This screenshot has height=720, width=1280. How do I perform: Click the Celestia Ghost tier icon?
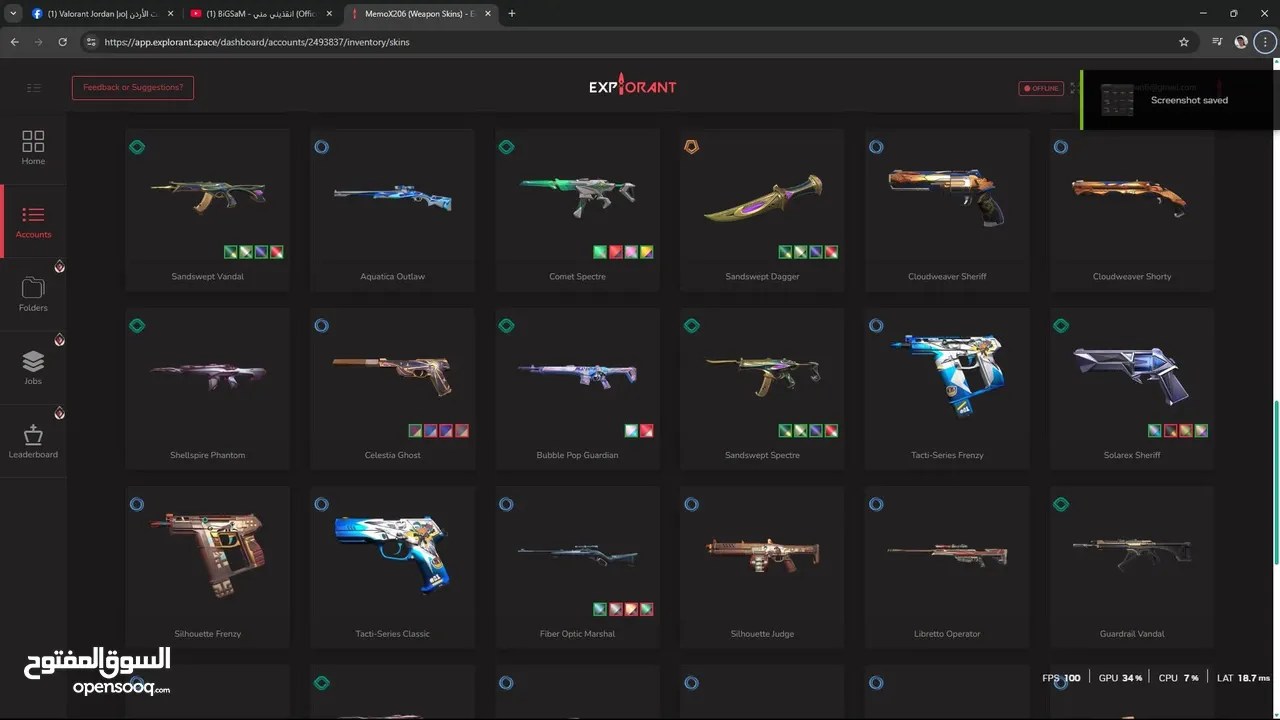(x=321, y=326)
